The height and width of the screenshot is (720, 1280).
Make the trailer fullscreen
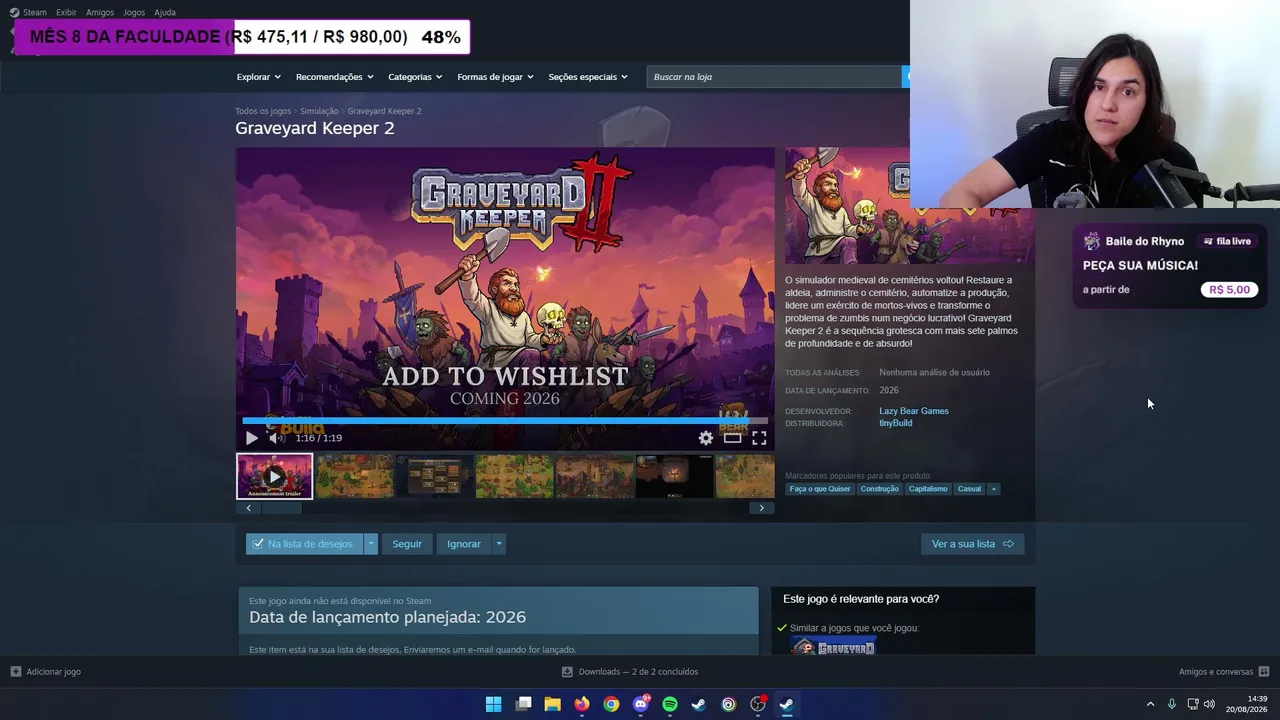(x=759, y=438)
